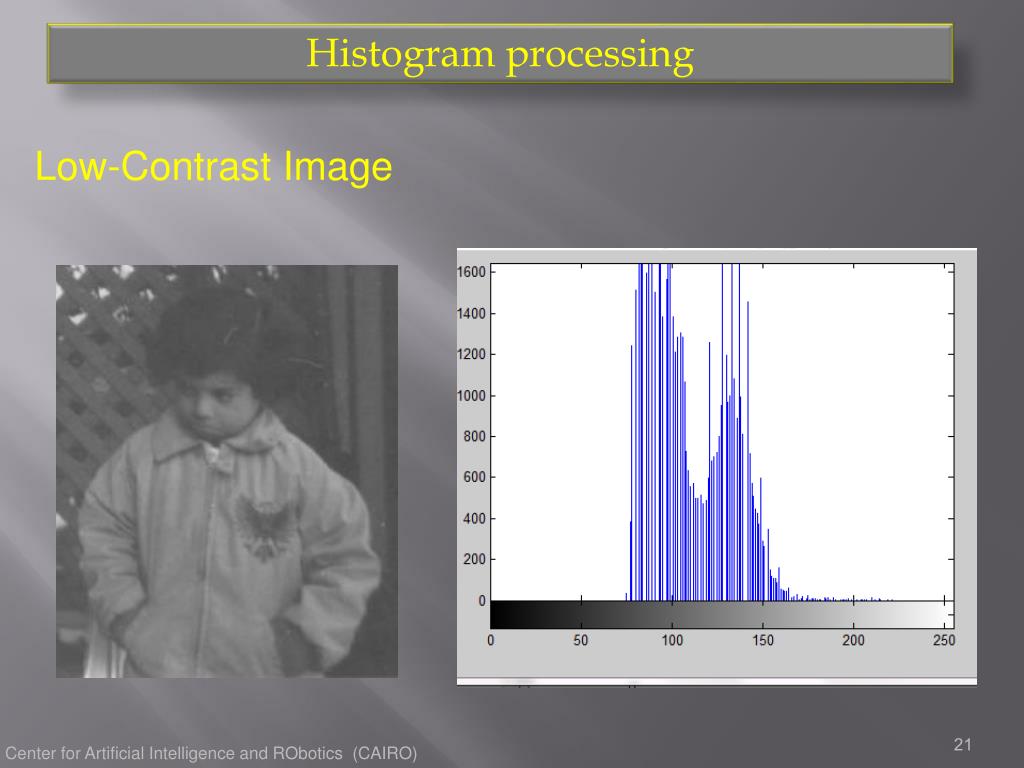
Task: Click the x-axis label 200
Action: pyautogui.click(x=853, y=641)
